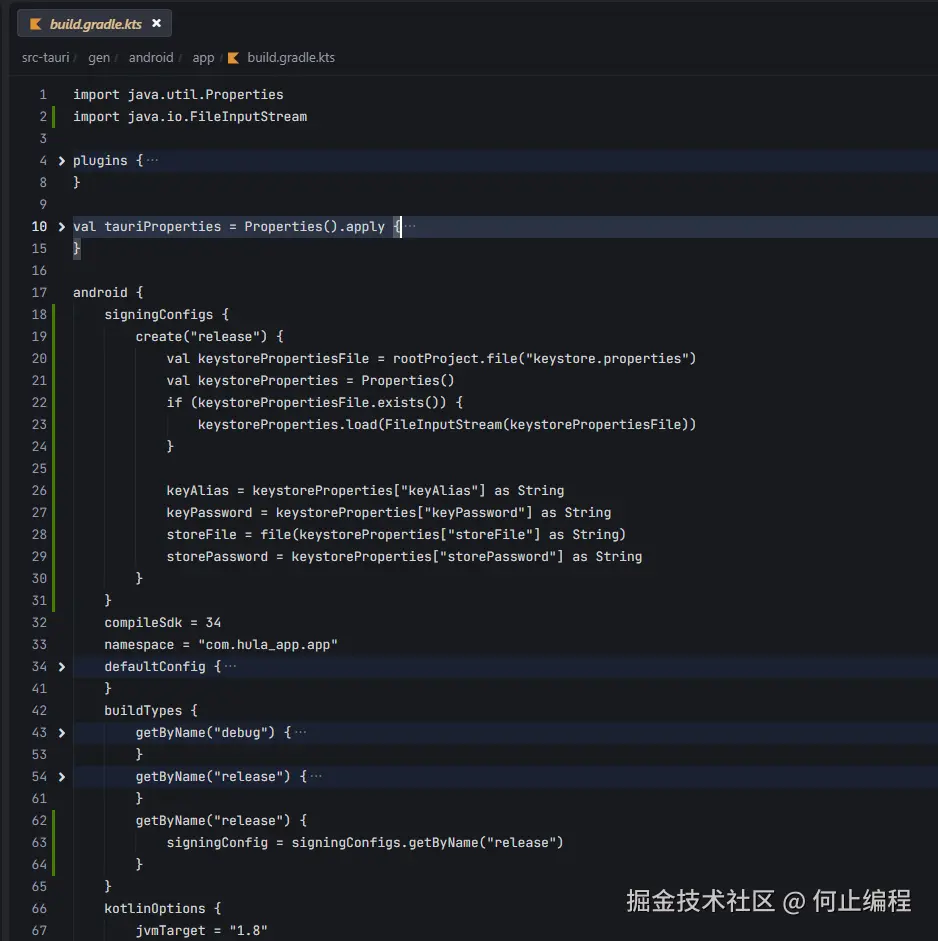Click the Kotlin icon in the breadcrumb
The image size is (938, 941).
[x=233, y=58]
